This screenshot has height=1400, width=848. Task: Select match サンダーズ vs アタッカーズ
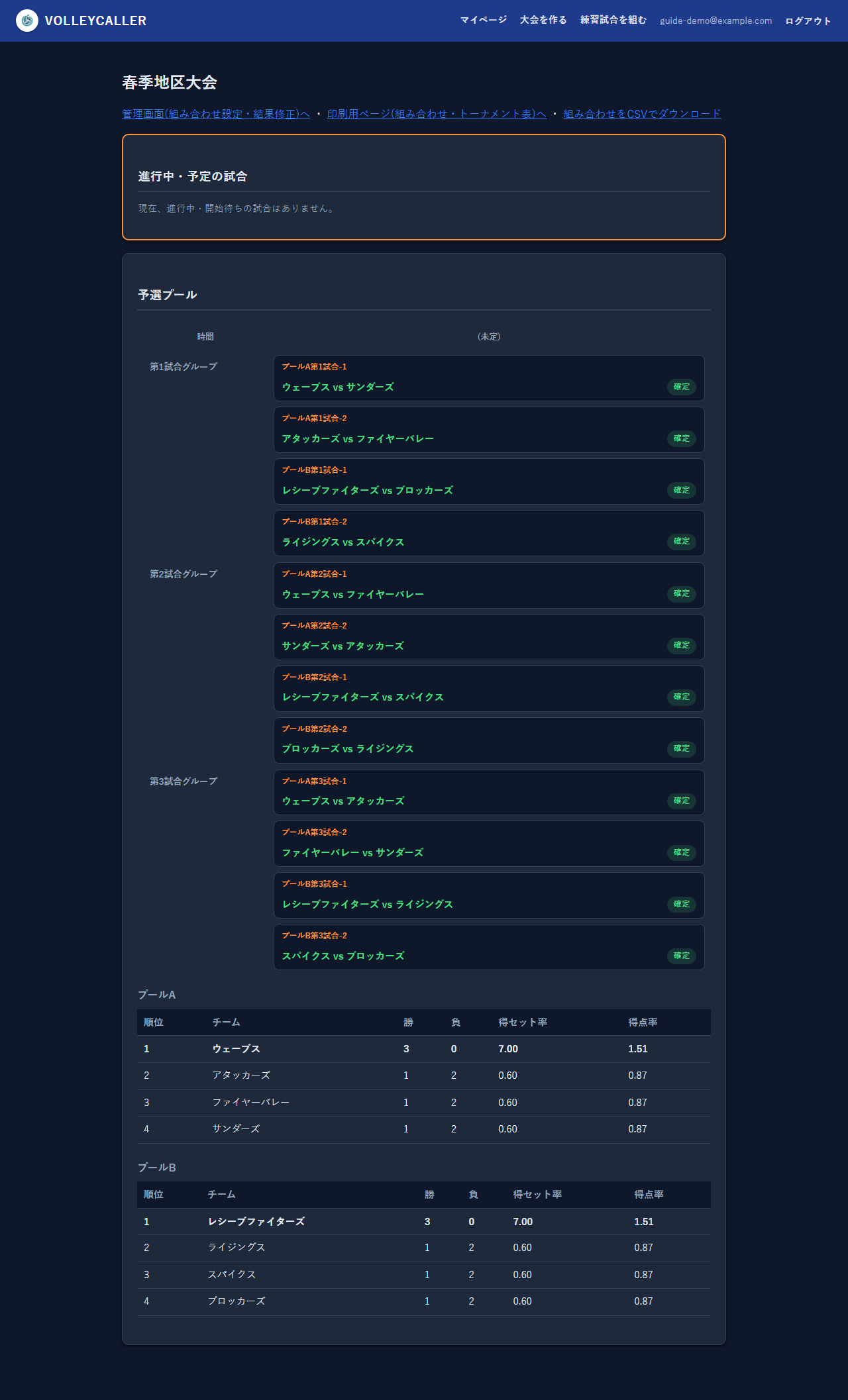tap(489, 637)
